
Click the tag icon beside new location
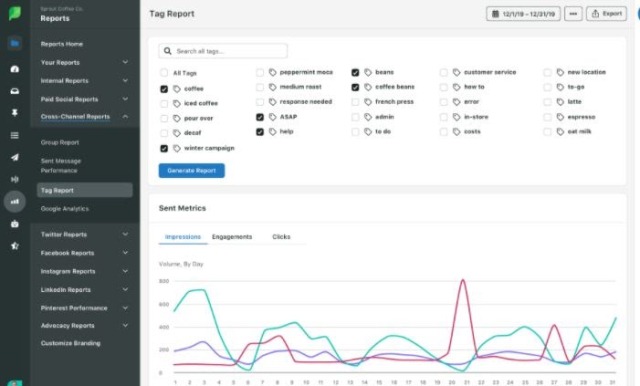click(x=560, y=72)
